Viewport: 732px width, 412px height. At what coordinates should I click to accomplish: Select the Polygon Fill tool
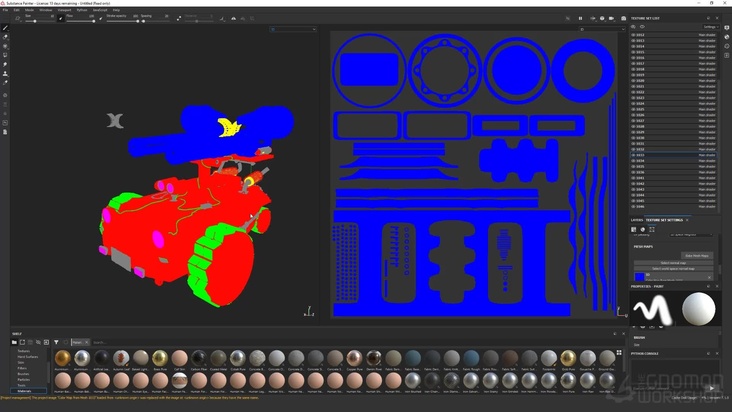(5, 55)
